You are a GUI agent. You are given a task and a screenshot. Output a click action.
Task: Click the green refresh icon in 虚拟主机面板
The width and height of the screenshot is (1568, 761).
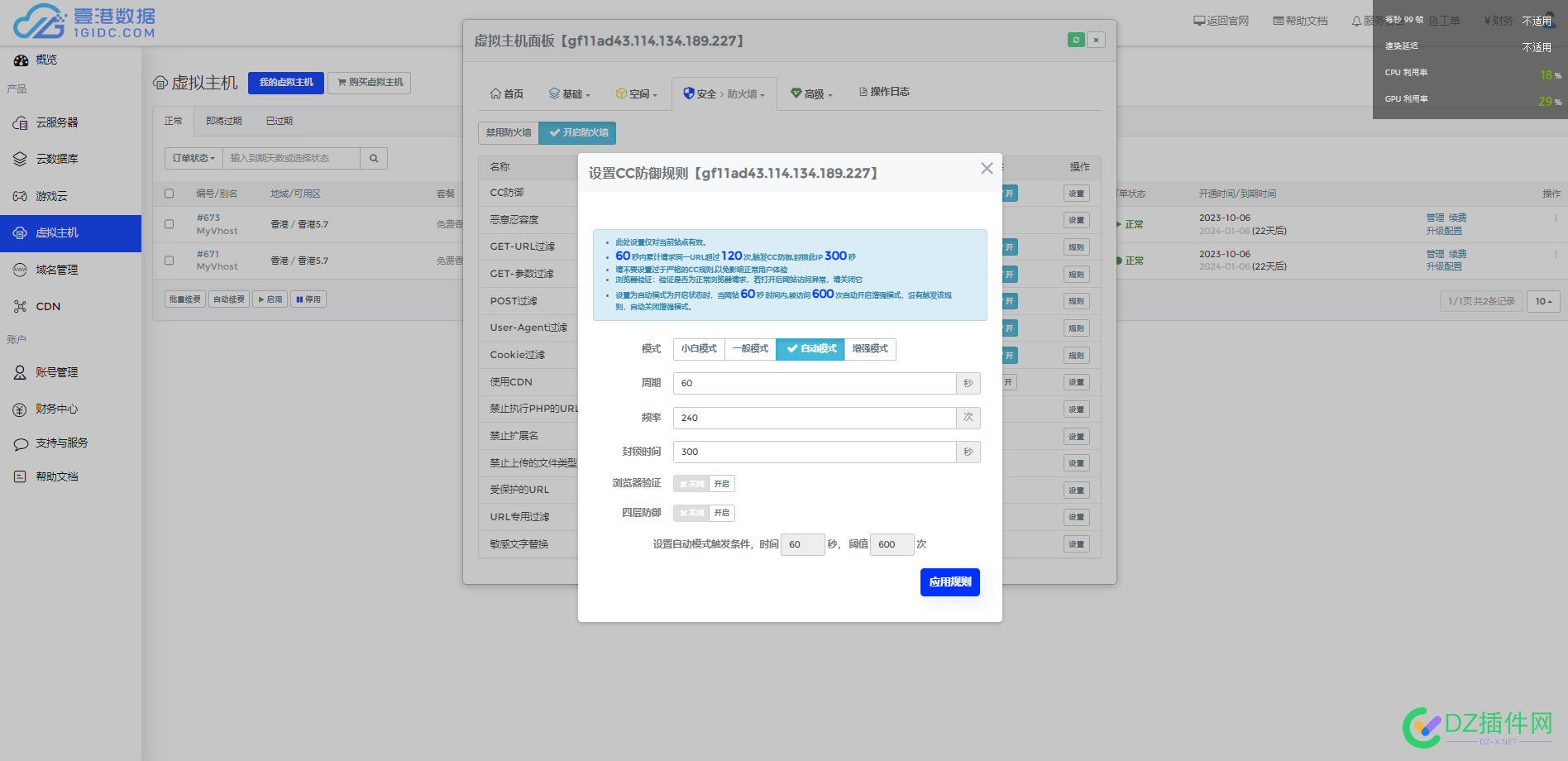1076,40
